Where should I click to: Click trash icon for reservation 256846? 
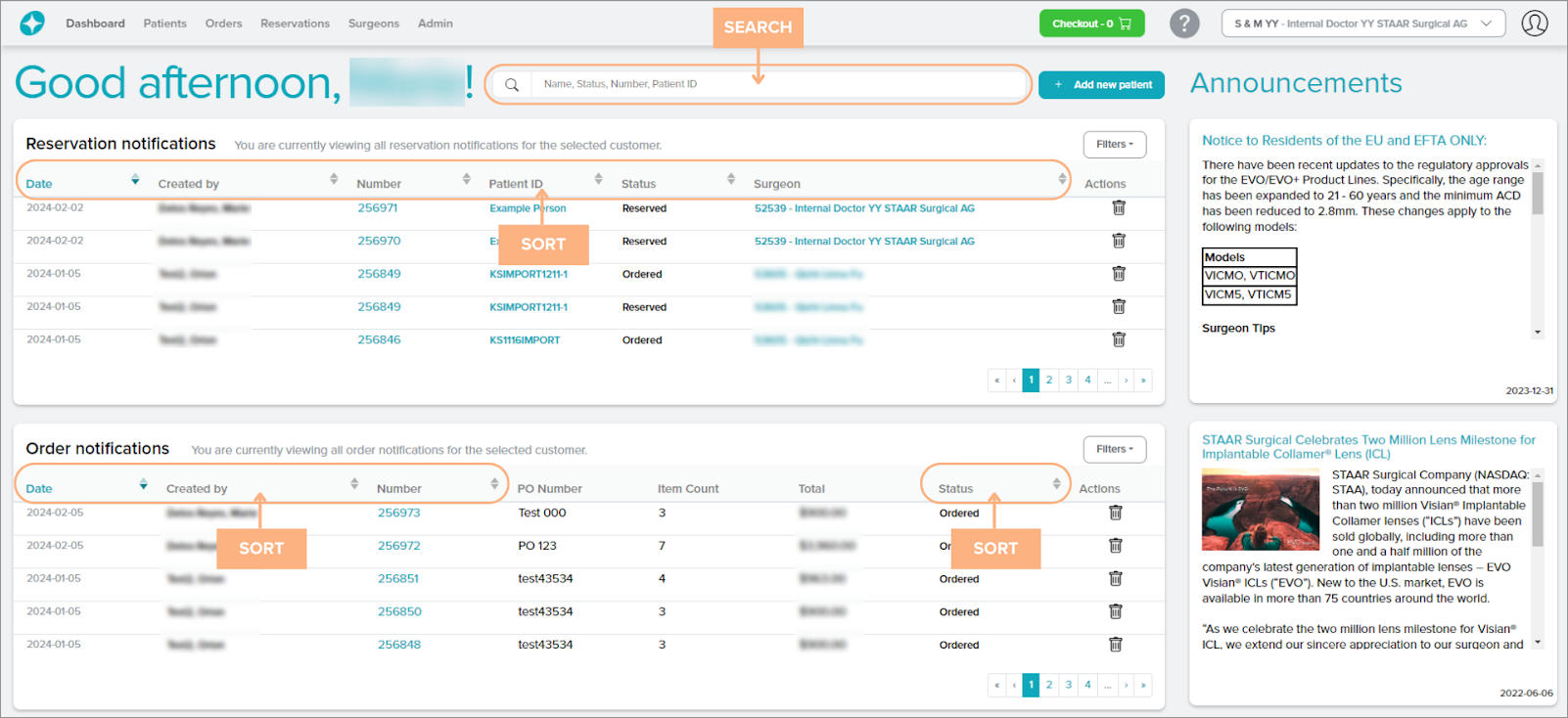(1119, 339)
